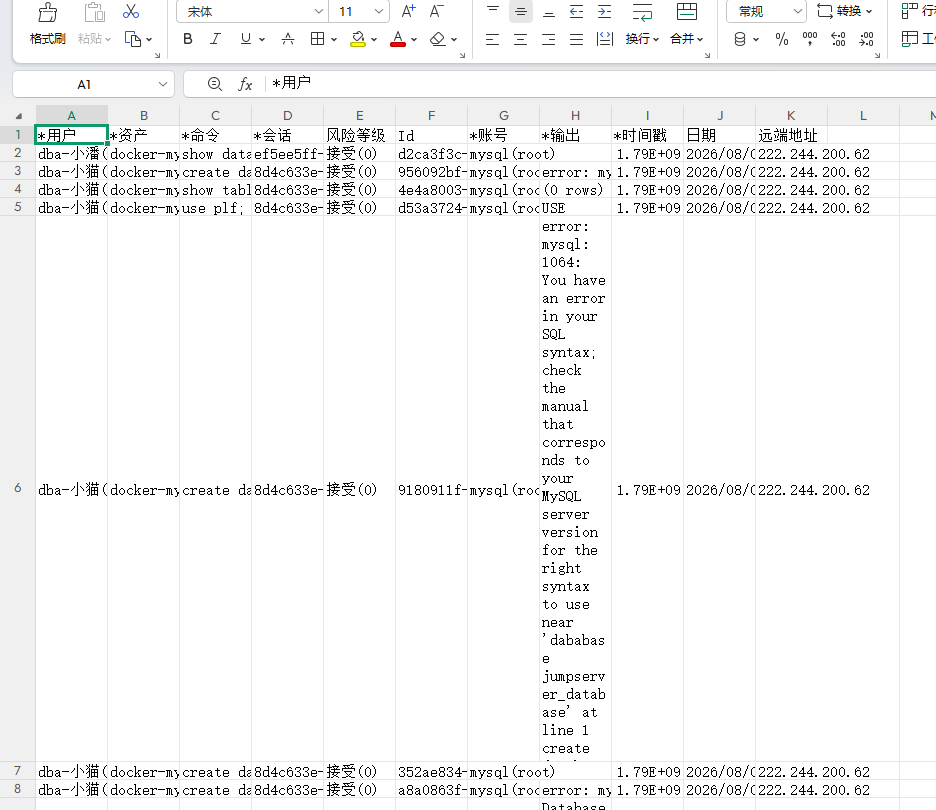Toggle strikethrough formatting
This screenshot has height=810, width=936.
coord(288,39)
